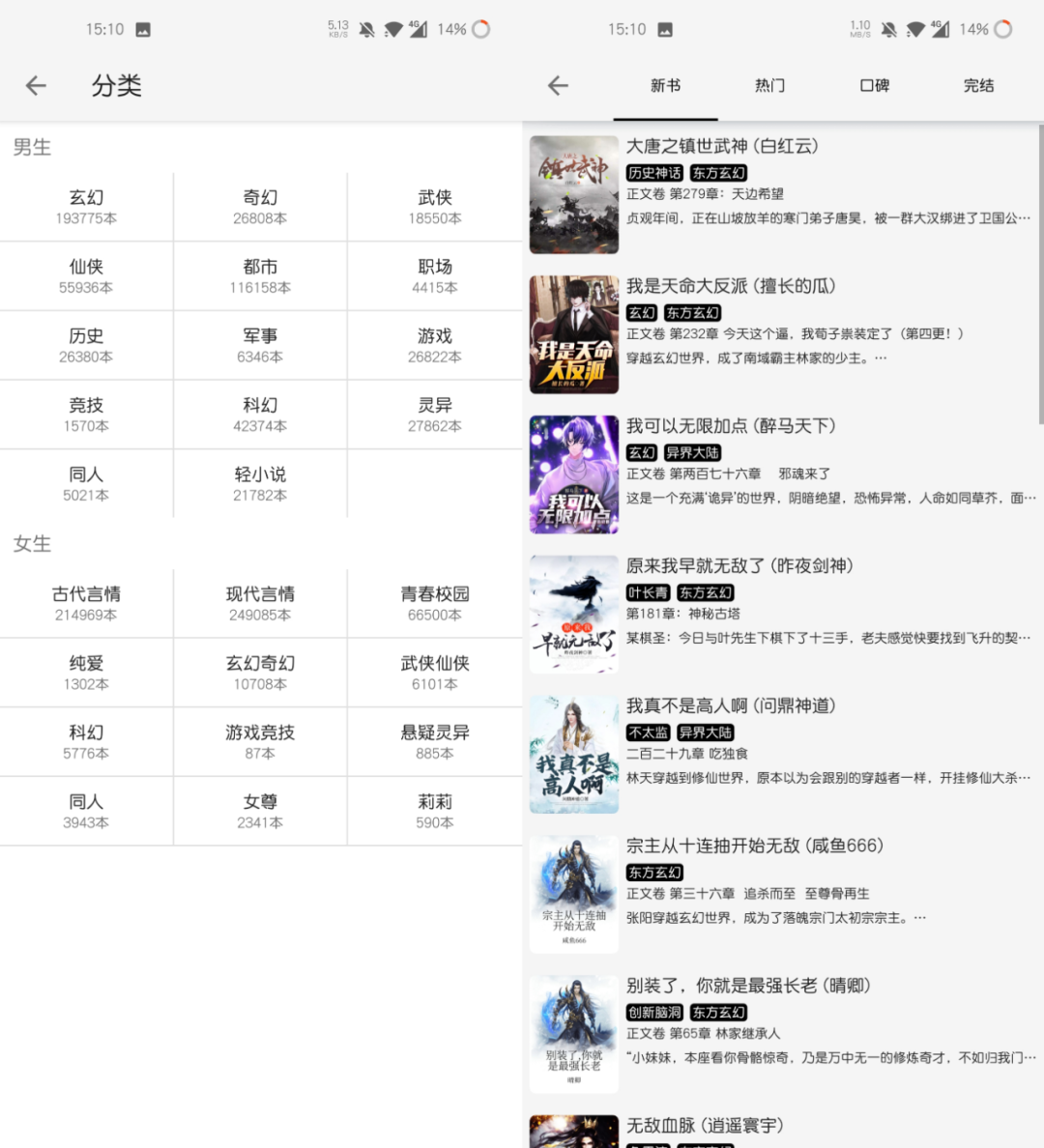1044x1148 pixels.
Task: Open the 莉莉 category
Action: click(x=435, y=811)
